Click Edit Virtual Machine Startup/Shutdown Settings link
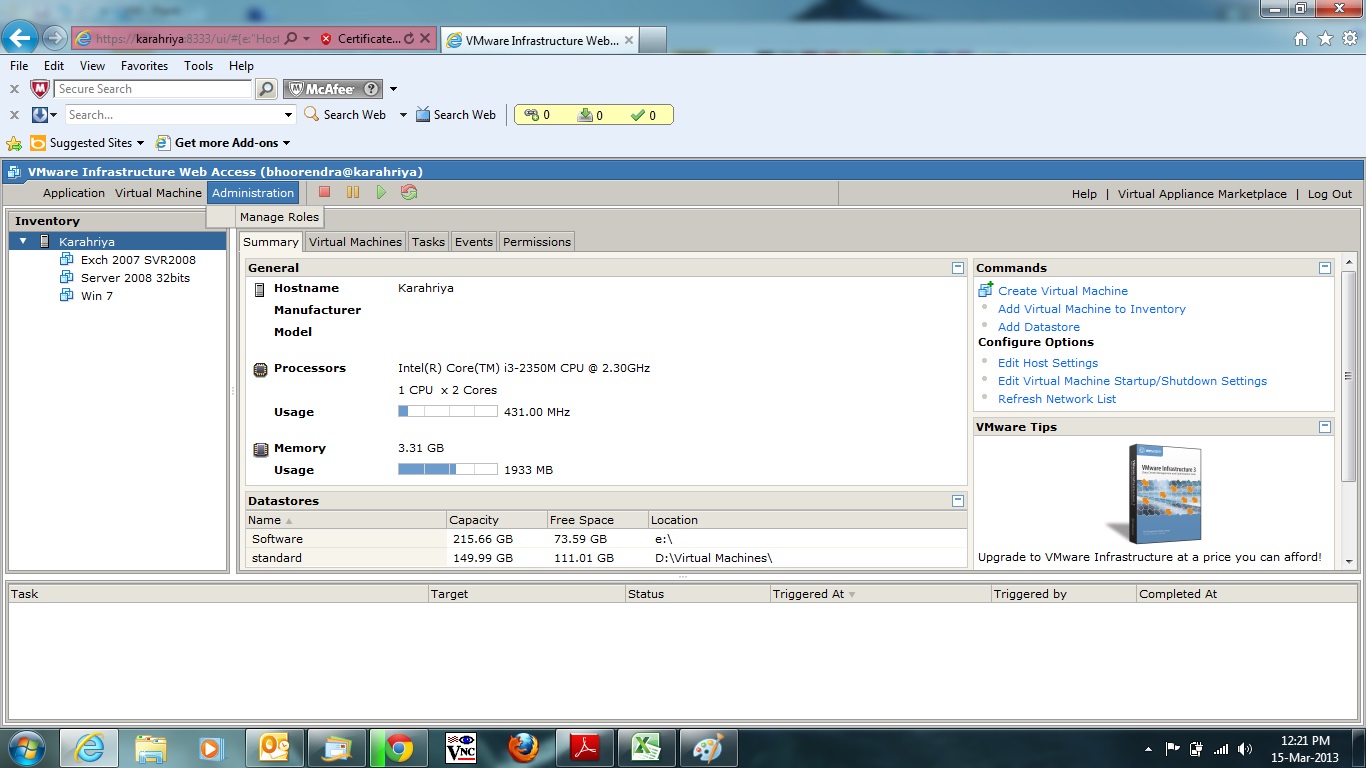This screenshot has height=768, width=1366. (1132, 381)
